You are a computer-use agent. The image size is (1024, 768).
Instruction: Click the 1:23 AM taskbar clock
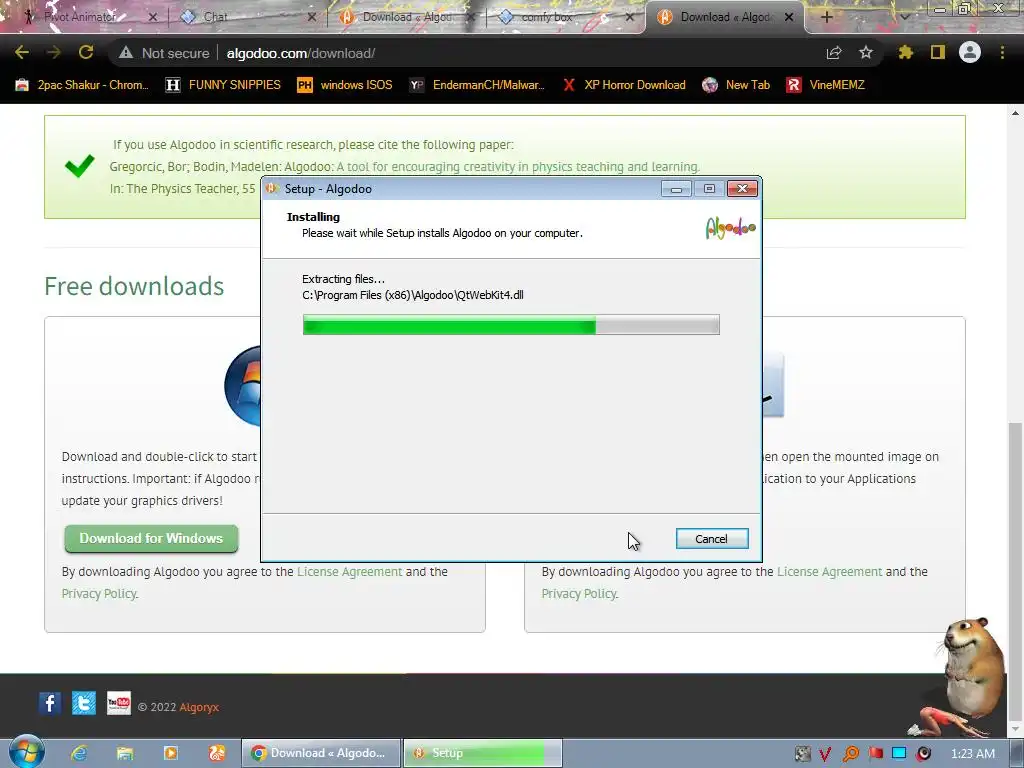[973, 754]
